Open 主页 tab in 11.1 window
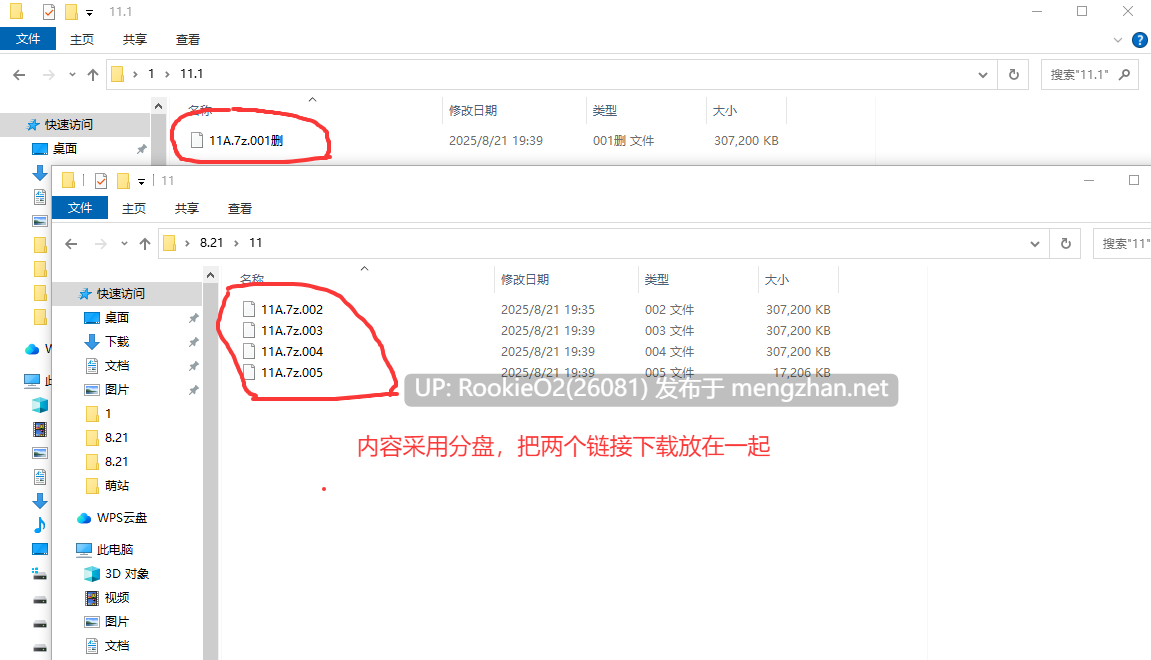Screen dimensions: 1151x660 point(81,40)
